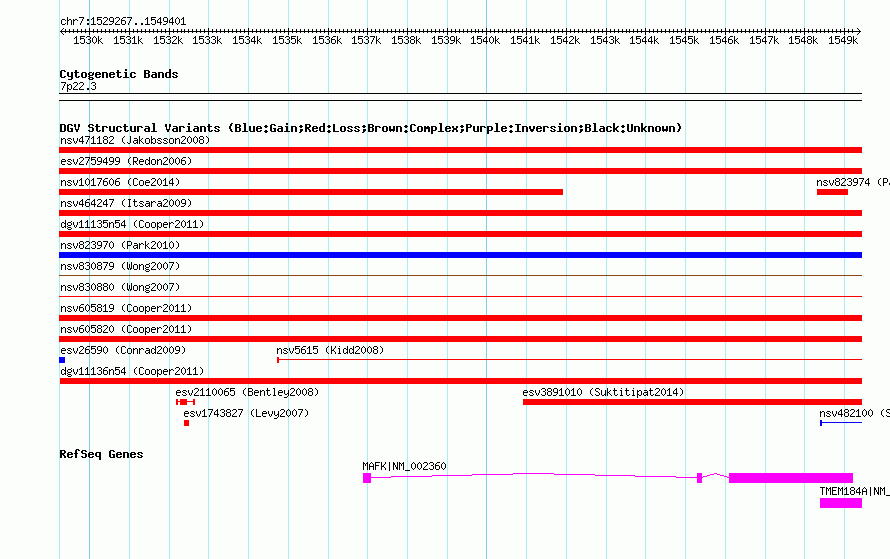Click the nsv5615 (Kidd2008) label
890x559 pixels.
click(330, 350)
